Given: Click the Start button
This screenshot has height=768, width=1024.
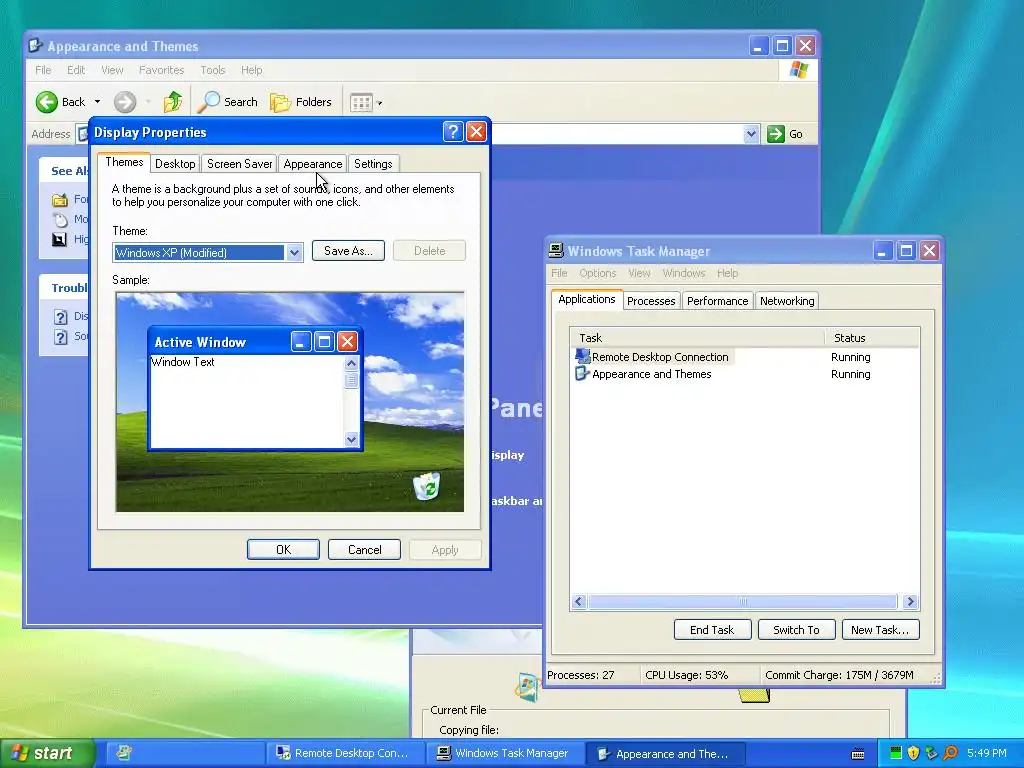Looking at the screenshot, I should (x=48, y=753).
